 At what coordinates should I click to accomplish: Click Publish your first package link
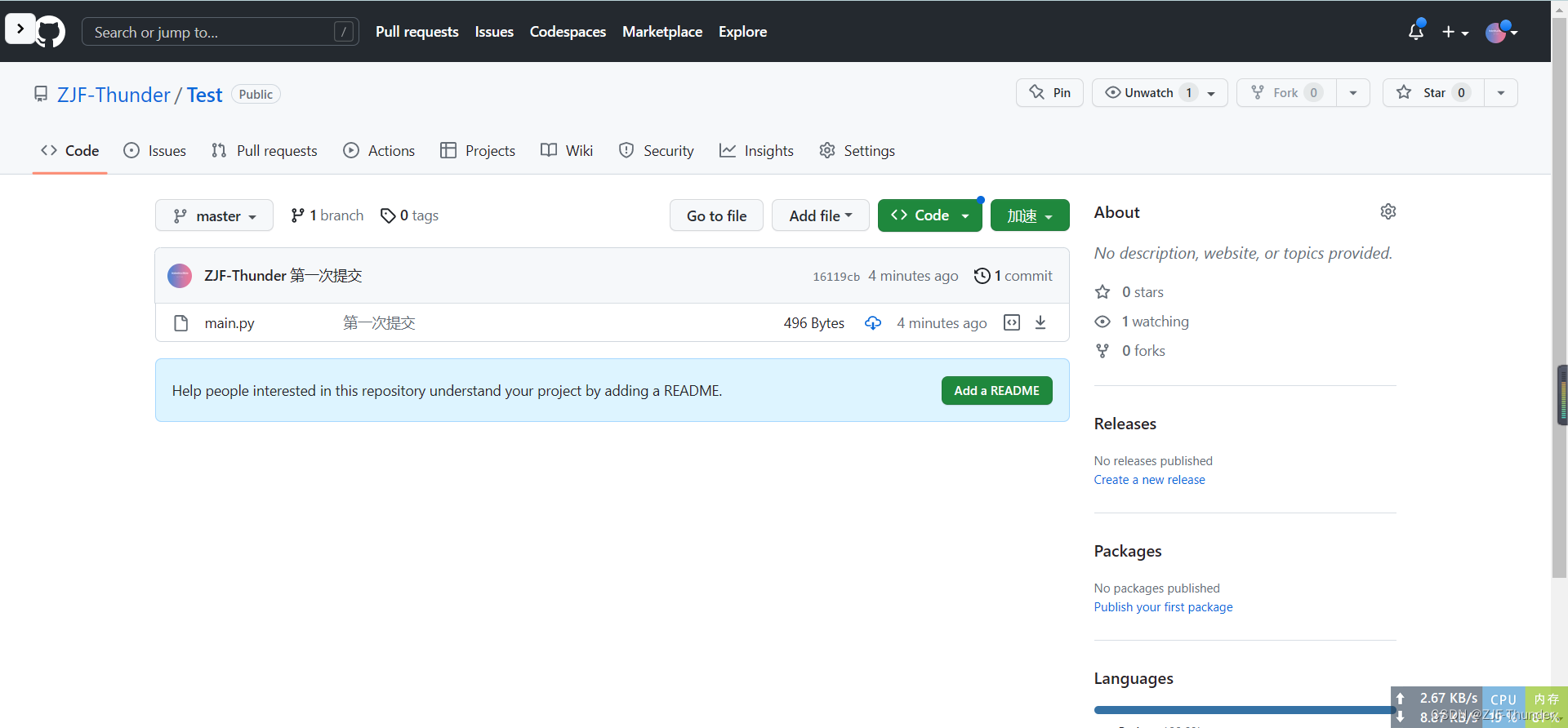click(1164, 607)
